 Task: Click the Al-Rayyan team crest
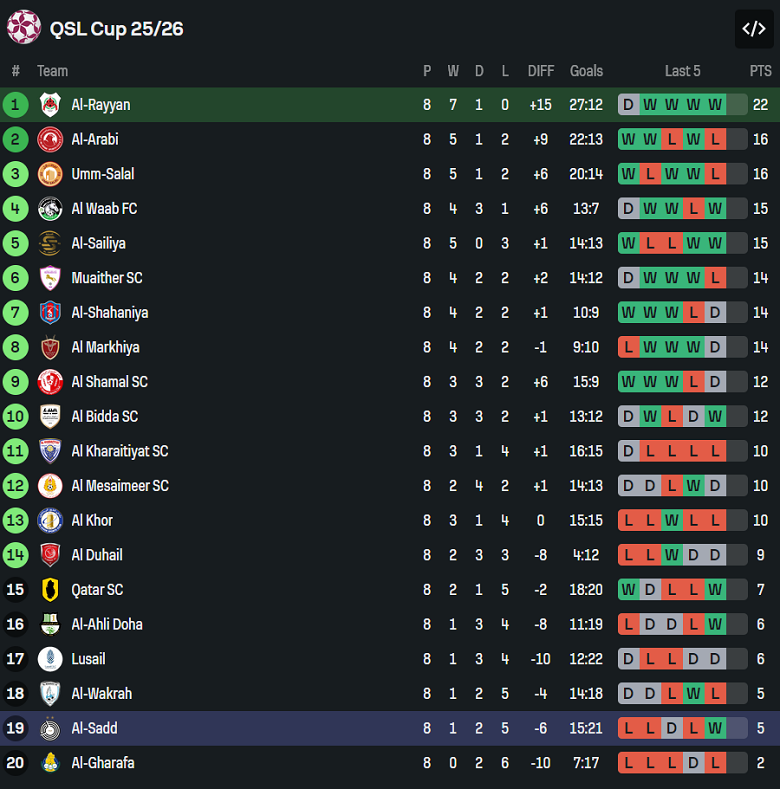tap(50, 105)
